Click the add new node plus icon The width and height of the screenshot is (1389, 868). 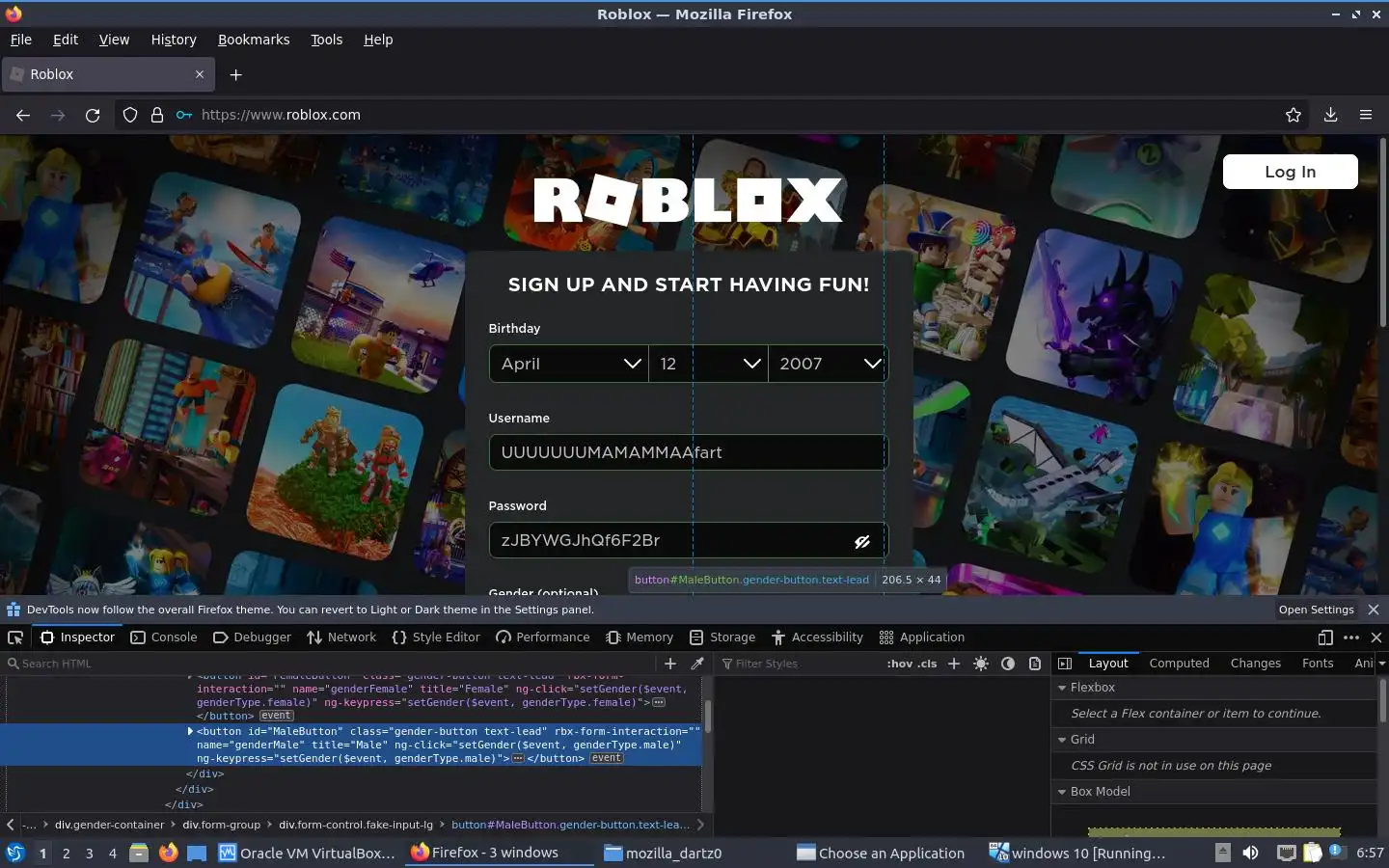(x=670, y=664)
